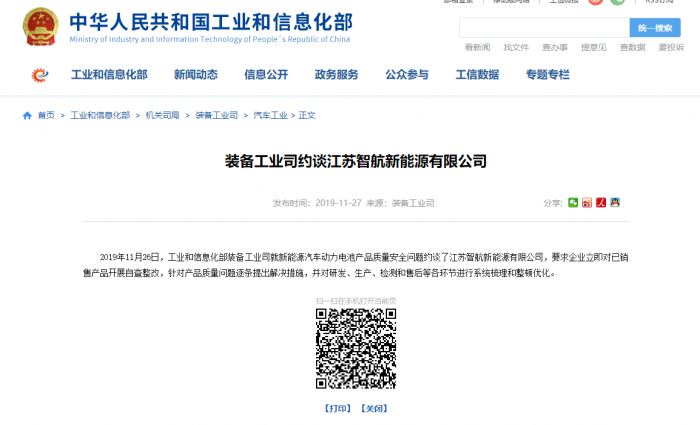Click the English ministry name under the title
700x425 pixels.
point(210,39)
